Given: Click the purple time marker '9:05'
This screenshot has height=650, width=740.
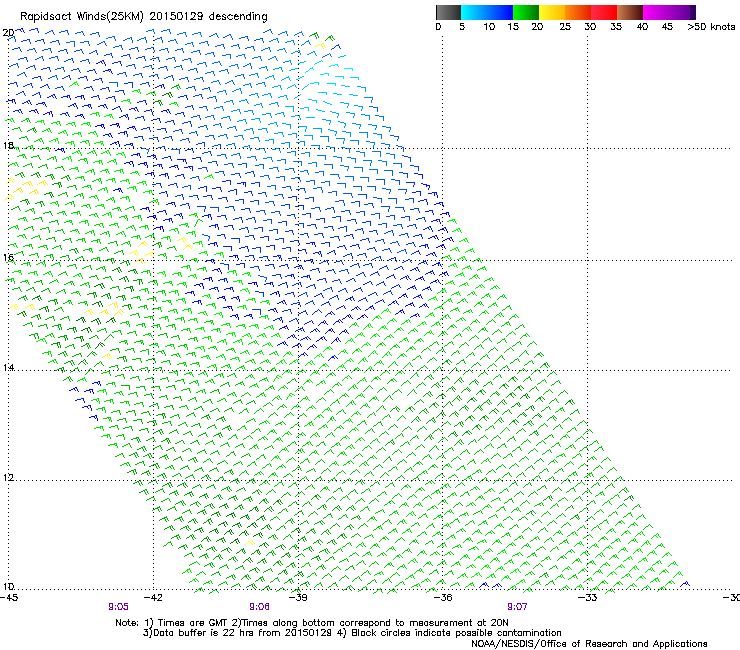Looking at the screenshot, I should pos(118,607).
